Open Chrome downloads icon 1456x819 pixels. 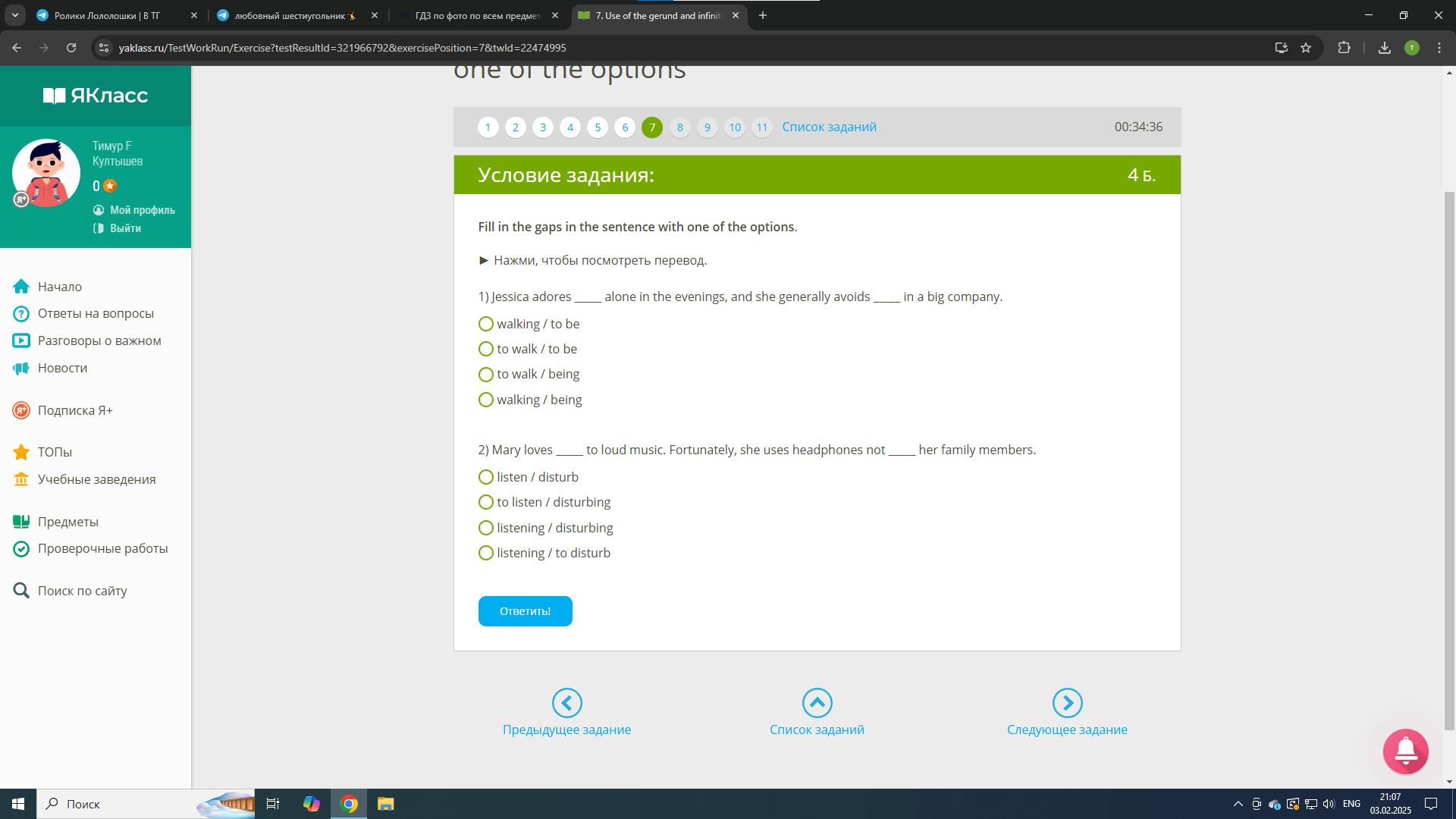click(x=1384, y=48)
